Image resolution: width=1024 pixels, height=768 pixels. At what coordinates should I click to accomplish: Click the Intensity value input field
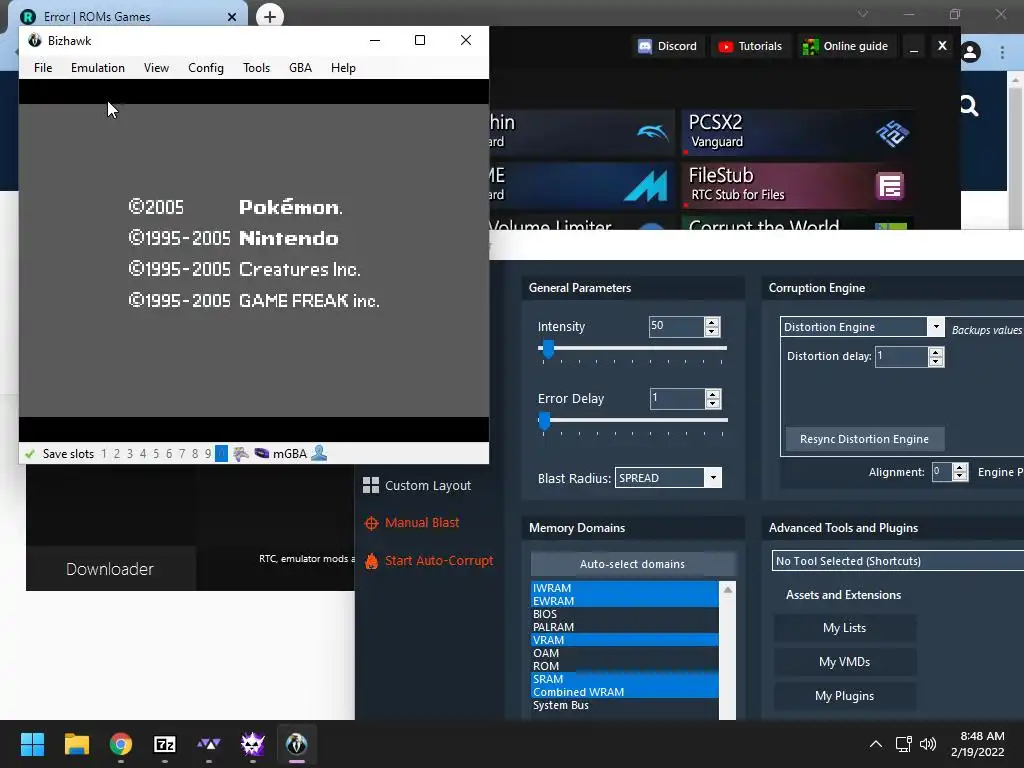click(x=676, y=327)
